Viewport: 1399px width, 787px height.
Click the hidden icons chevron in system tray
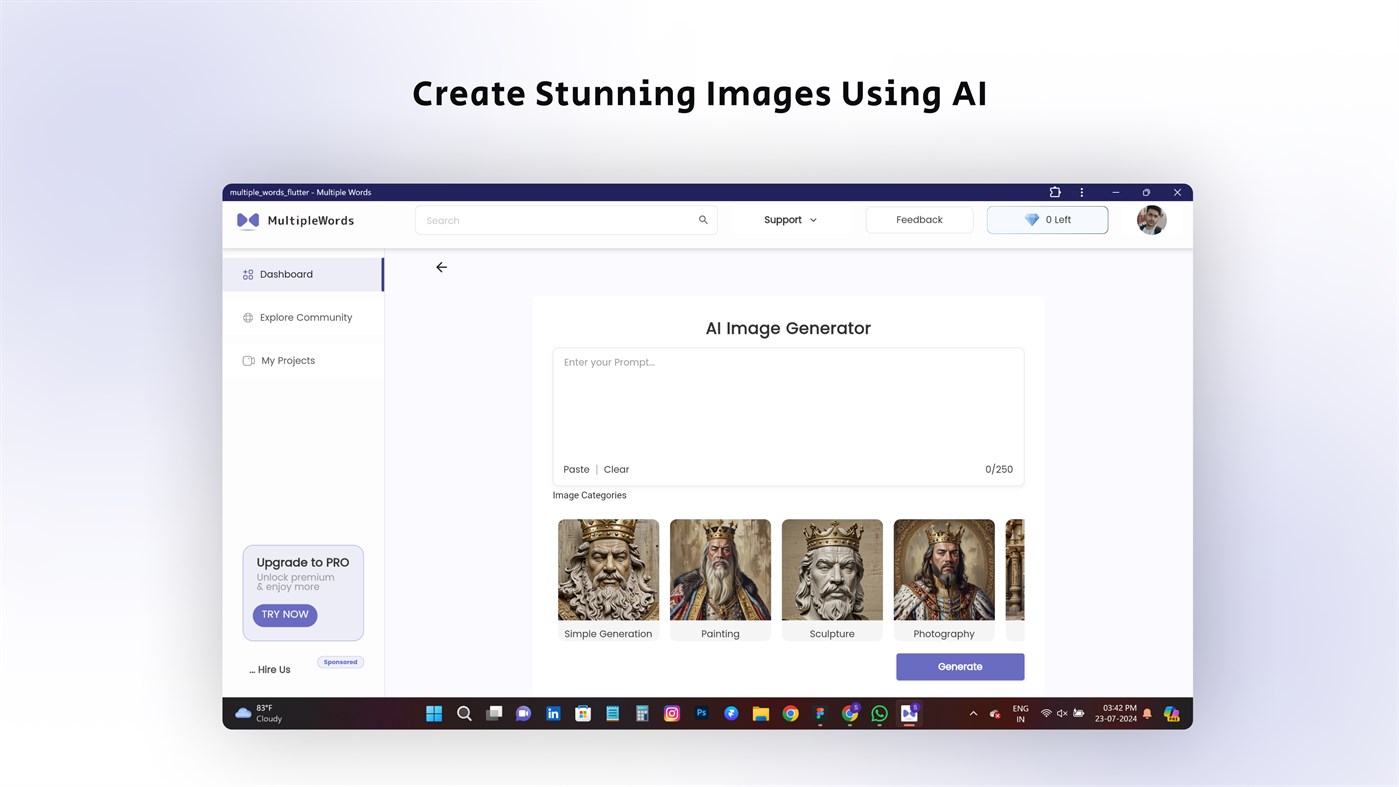tap(972, 712)
